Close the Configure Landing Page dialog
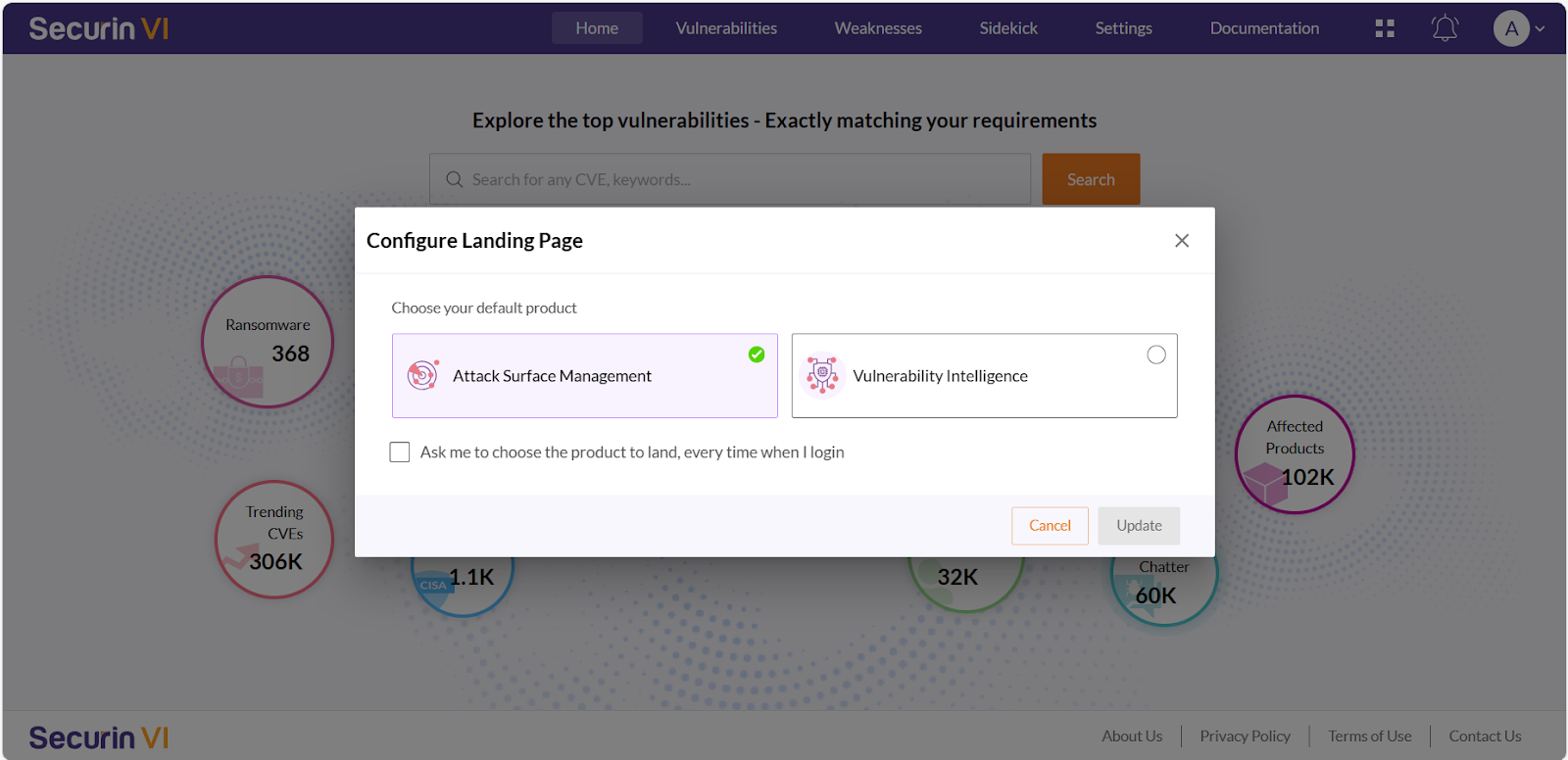 (1182, 241)
